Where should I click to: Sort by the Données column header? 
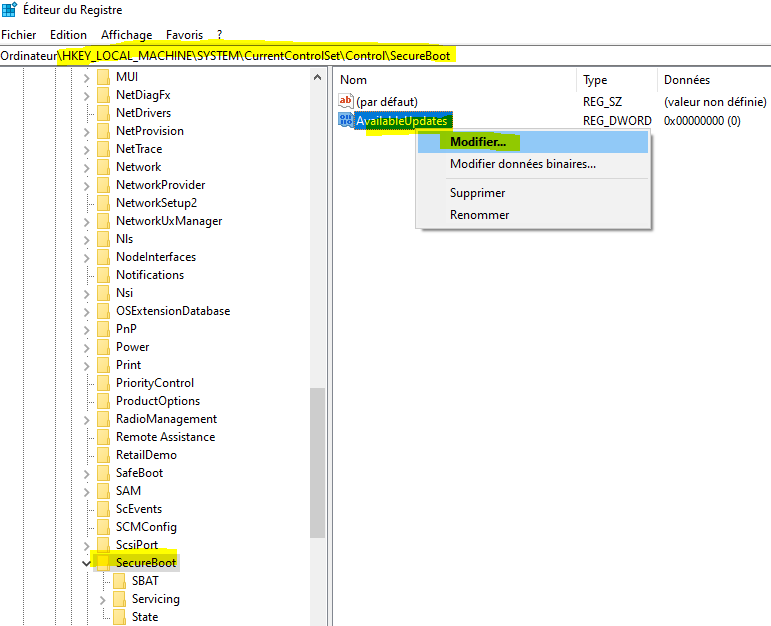713,80
